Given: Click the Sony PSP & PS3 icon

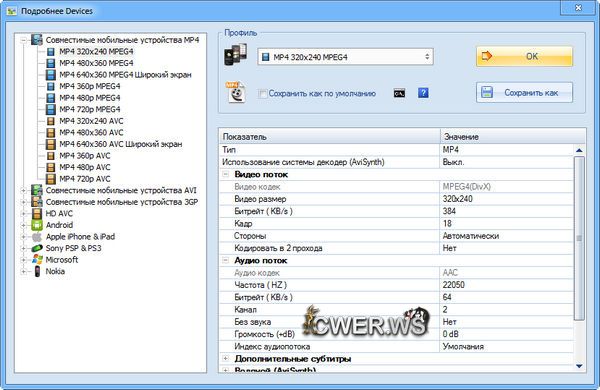Looking at the screenshot, I should (37, 248).
